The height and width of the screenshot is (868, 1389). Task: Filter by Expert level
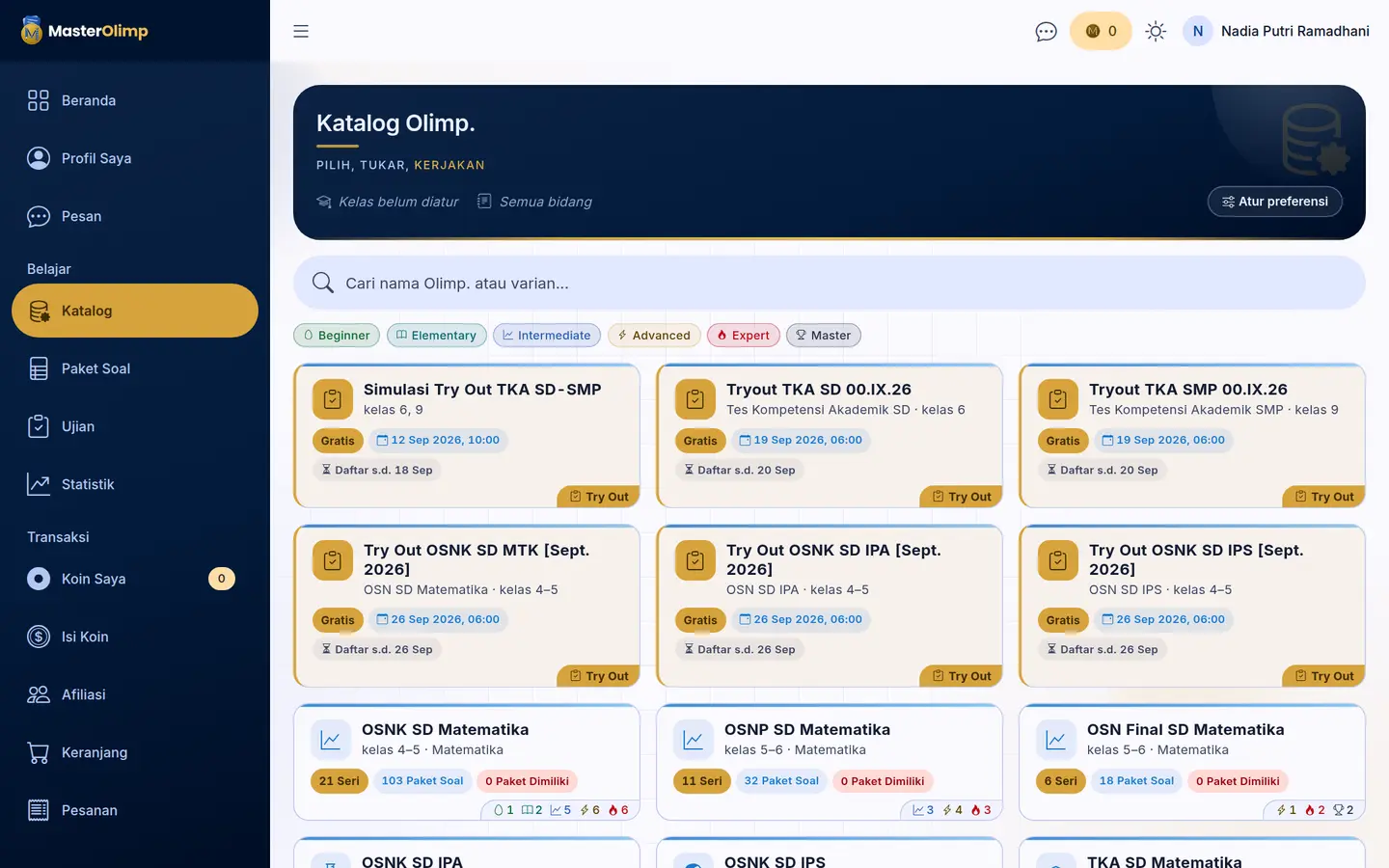(x=744, y=336)
